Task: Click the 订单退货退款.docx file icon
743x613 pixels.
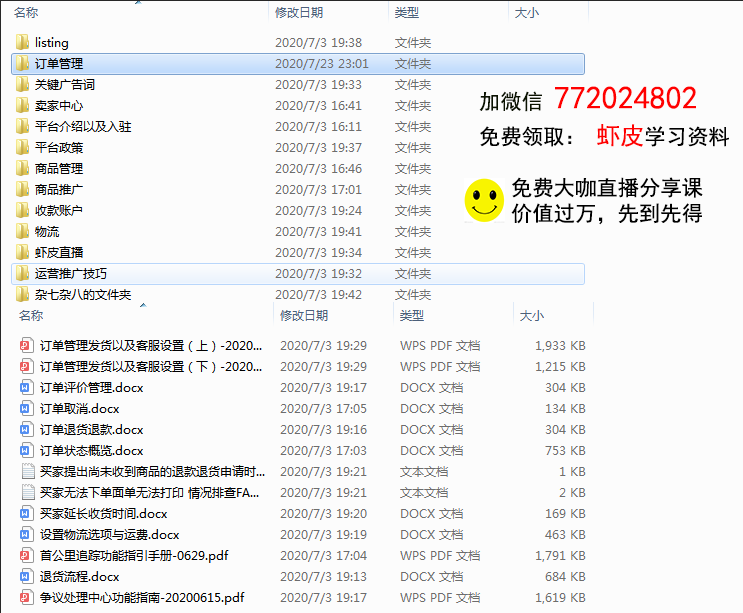Action: click(x=27, y=429)
